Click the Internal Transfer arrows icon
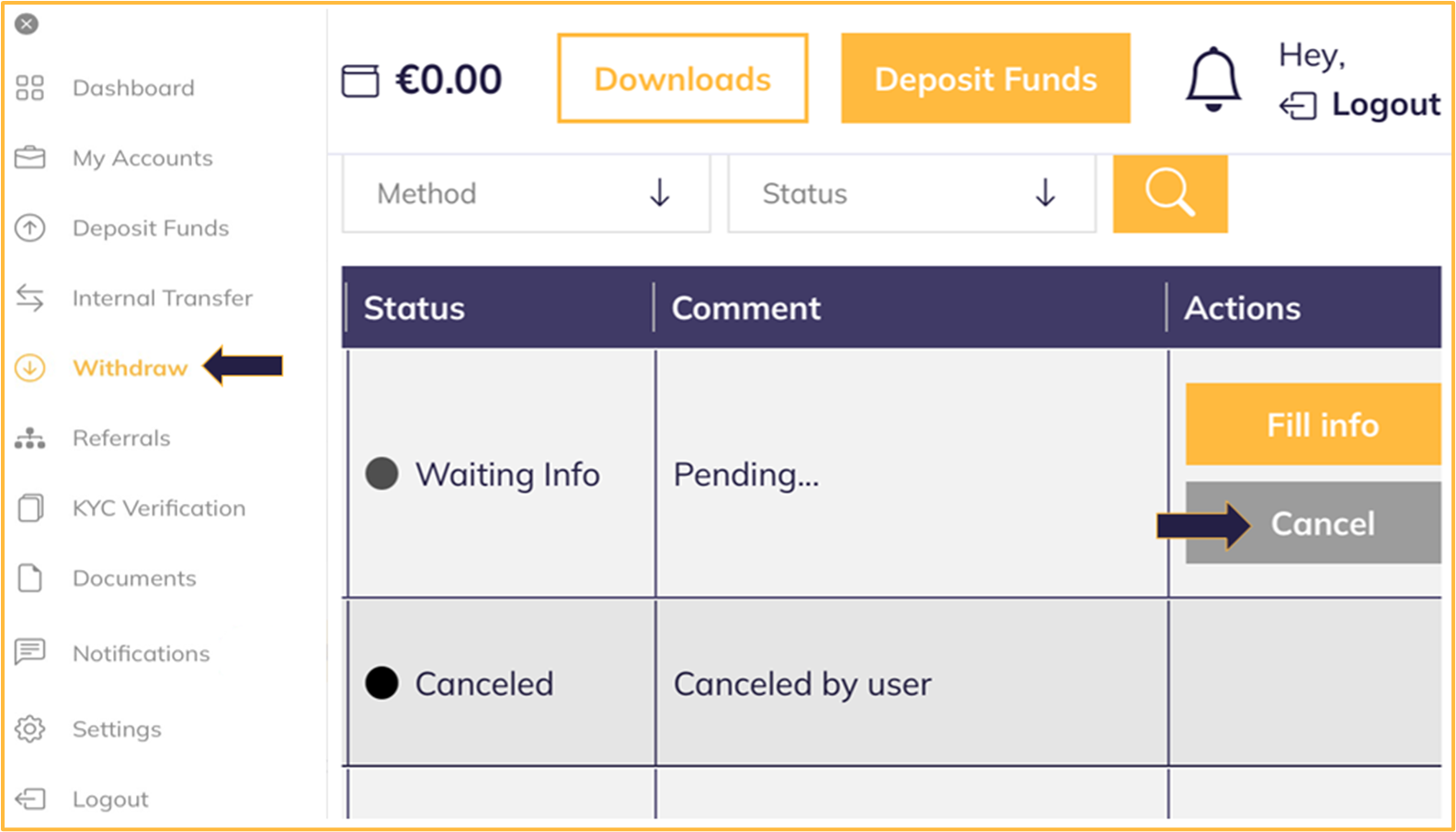 [29, 298]
